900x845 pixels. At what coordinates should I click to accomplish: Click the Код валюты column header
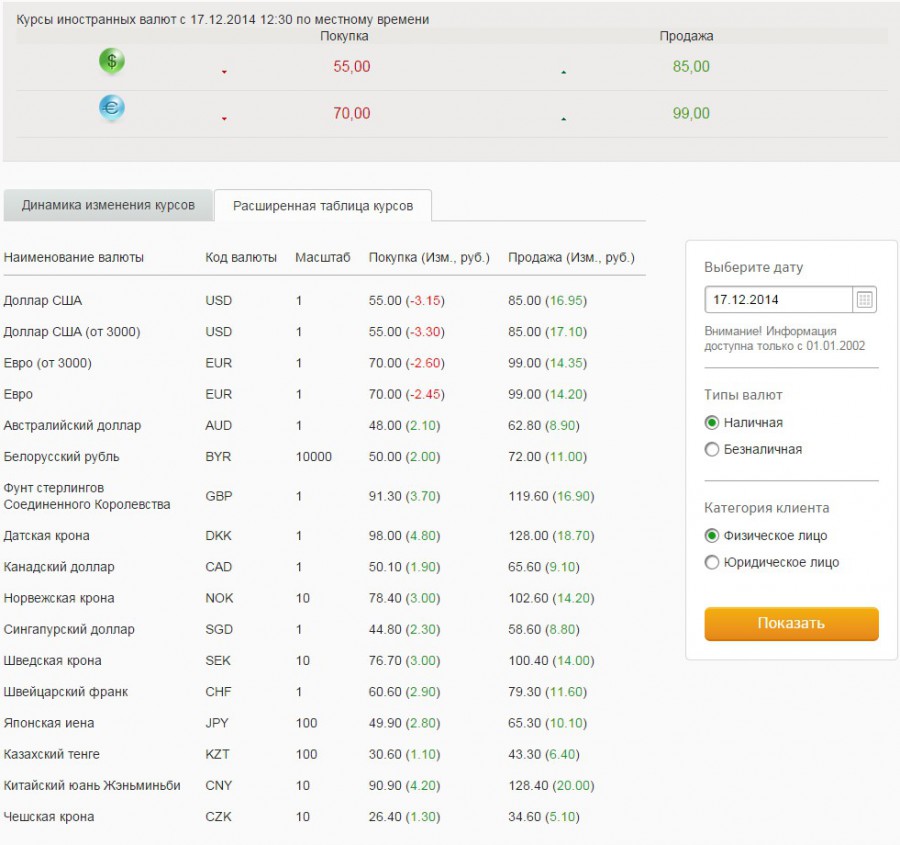coord(241,257)
